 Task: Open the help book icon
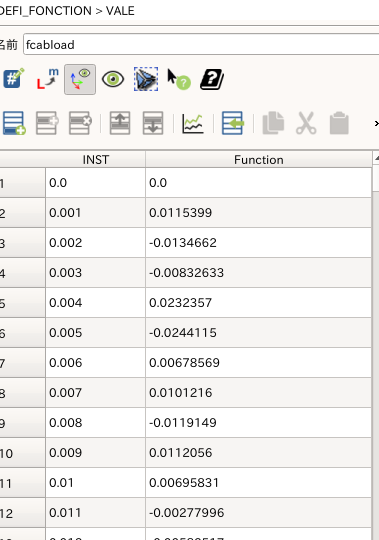coord(212,79)
